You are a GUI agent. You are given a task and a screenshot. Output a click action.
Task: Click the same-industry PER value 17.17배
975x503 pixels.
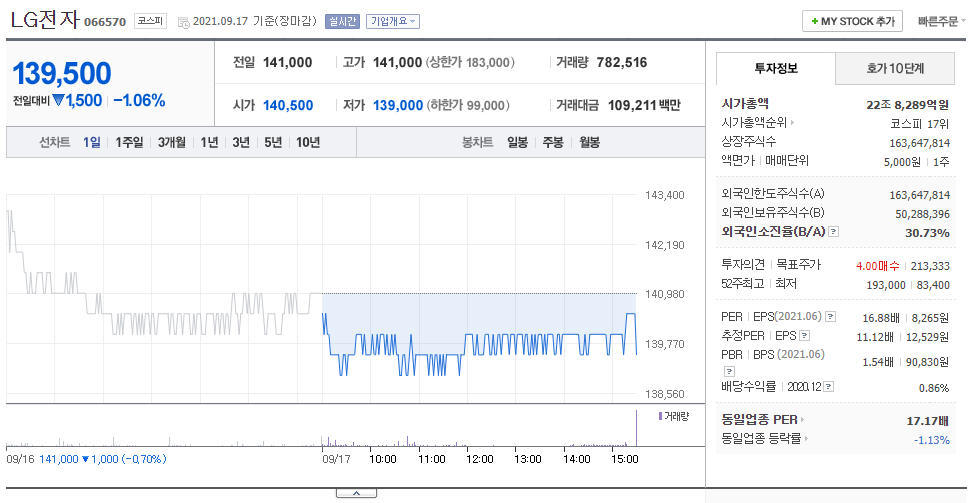point(928,421)
